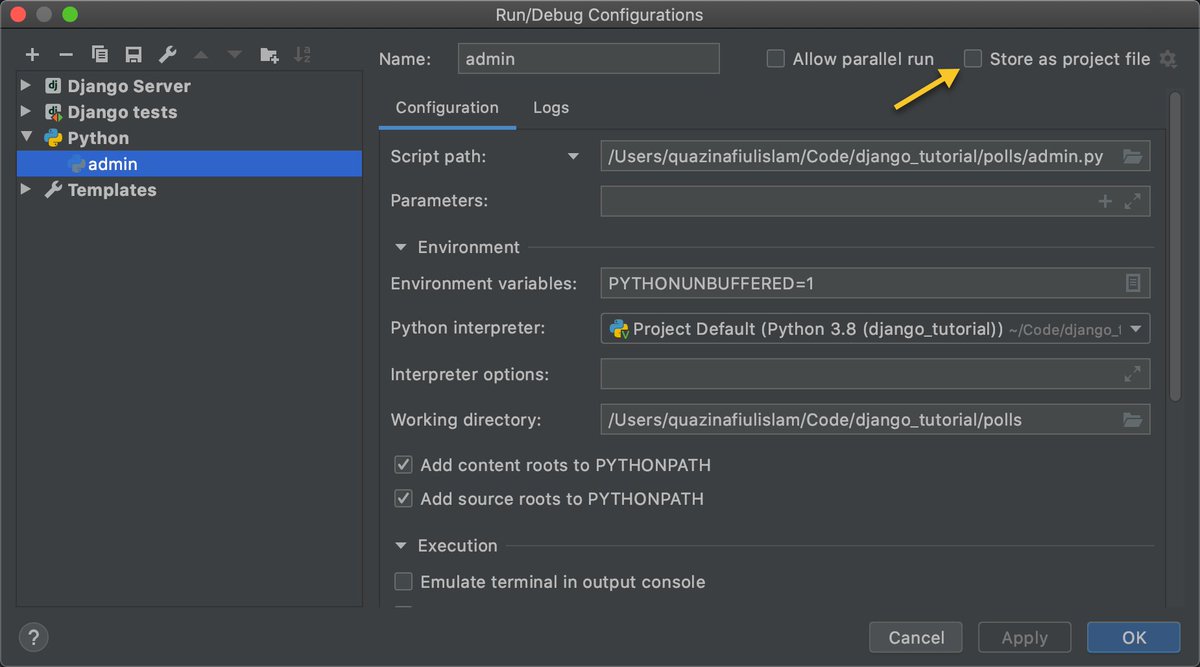Switch to the Configuration tab

447,108
